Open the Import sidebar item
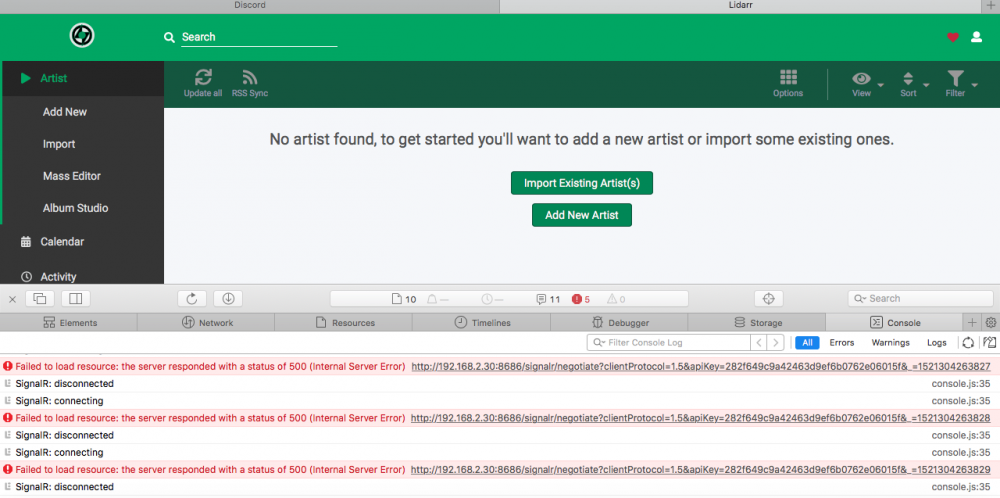This screenshot has width=1000, height=498. [x=82, y=144]
